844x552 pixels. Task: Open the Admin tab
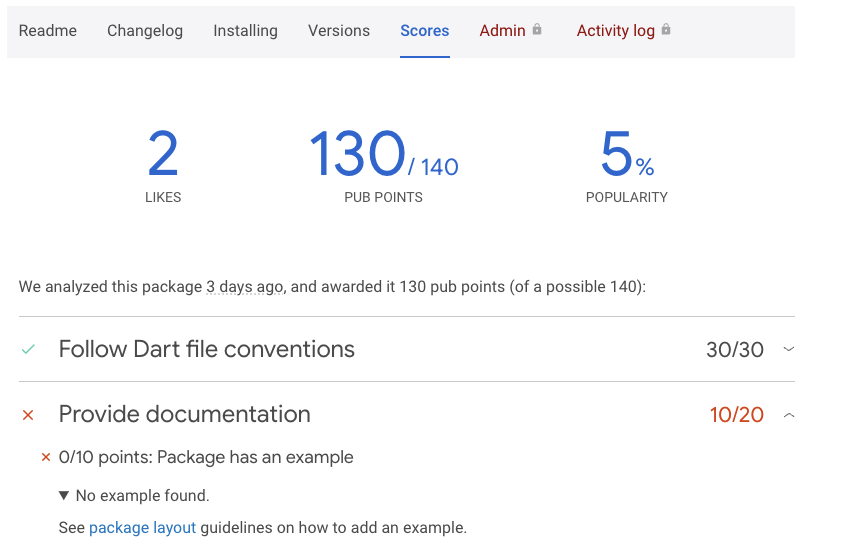502,31
